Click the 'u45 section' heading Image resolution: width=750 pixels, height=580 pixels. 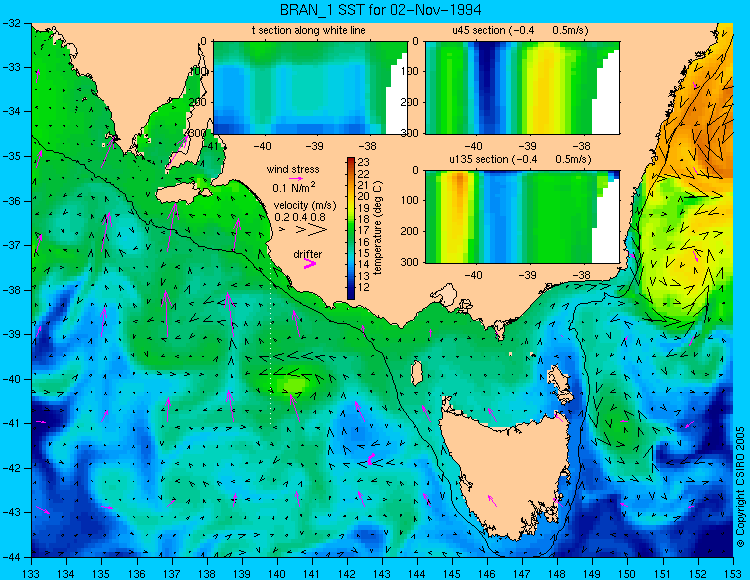click(479, 30)
